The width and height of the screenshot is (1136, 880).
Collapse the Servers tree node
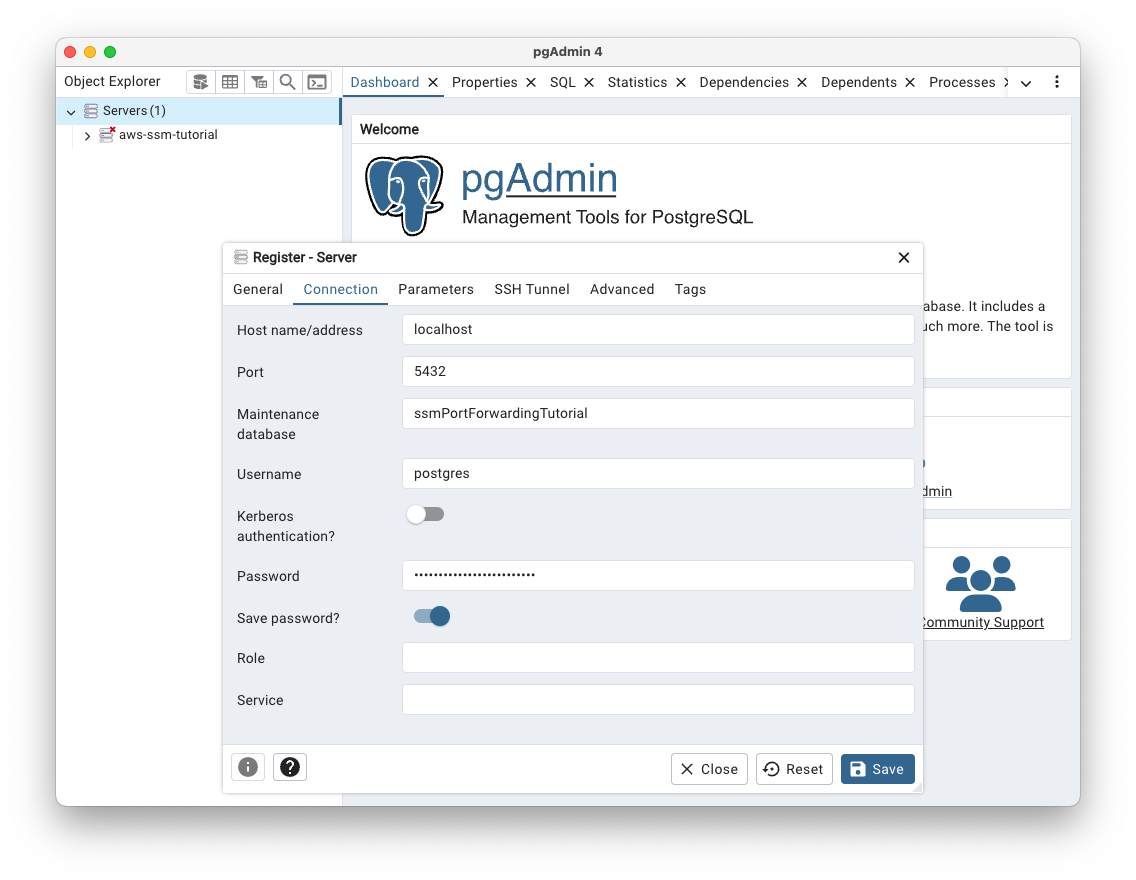tap(71, 111)
